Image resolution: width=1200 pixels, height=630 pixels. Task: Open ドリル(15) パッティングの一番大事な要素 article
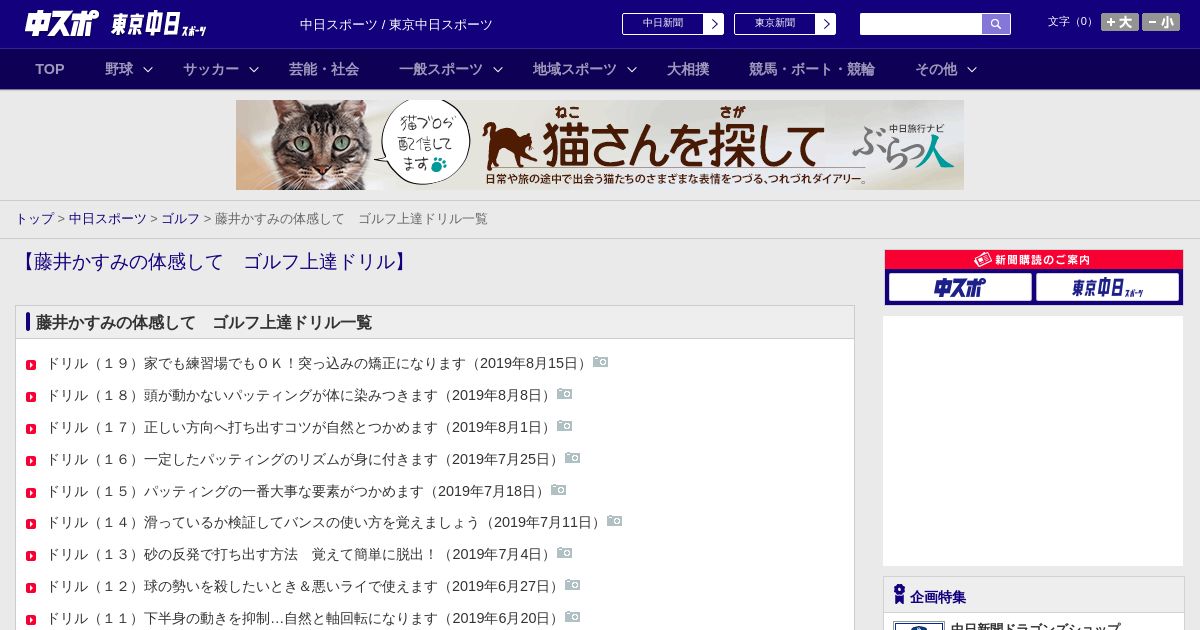[x=297, y=491]
